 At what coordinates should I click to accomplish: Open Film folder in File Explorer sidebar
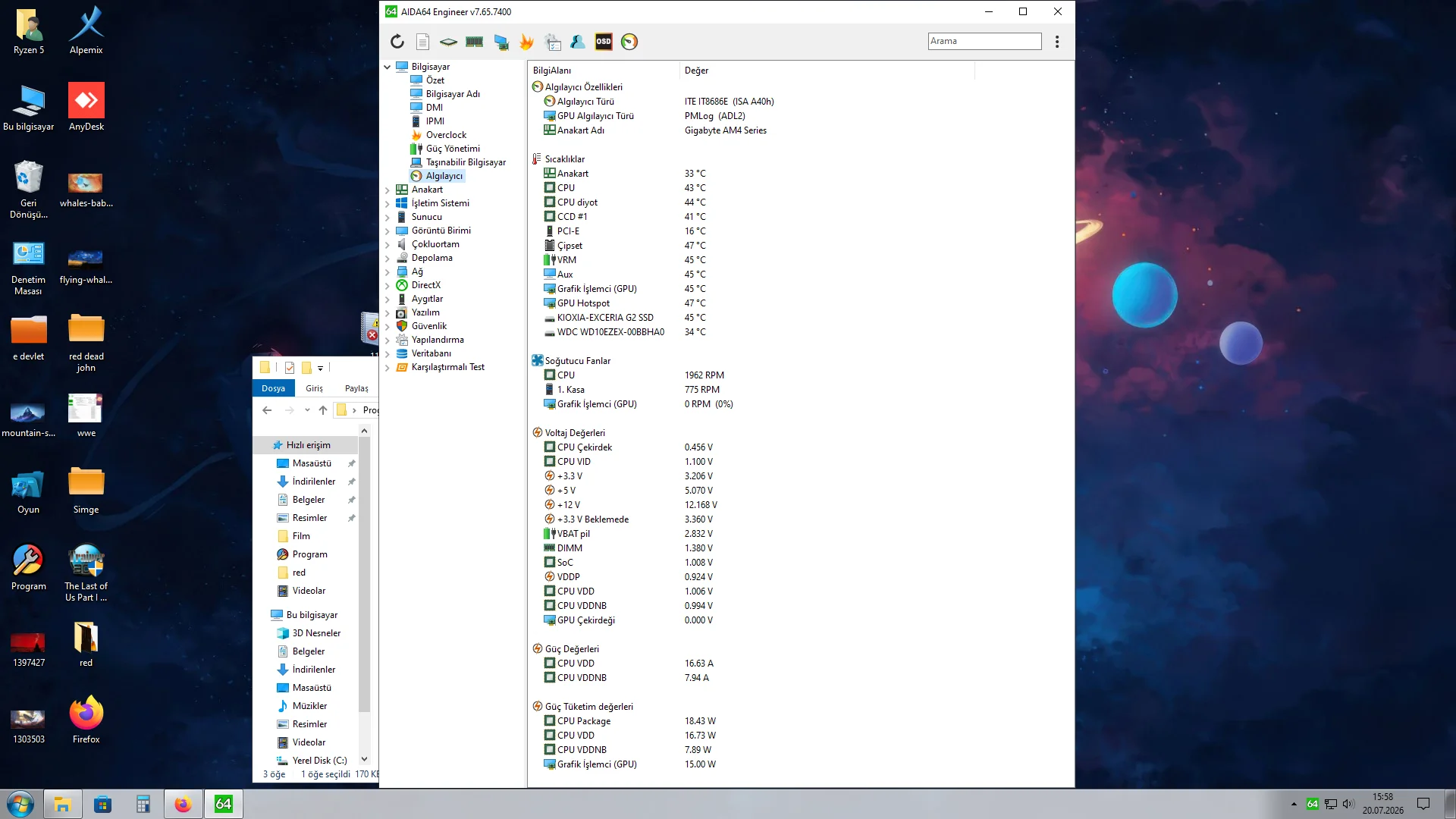300,536
